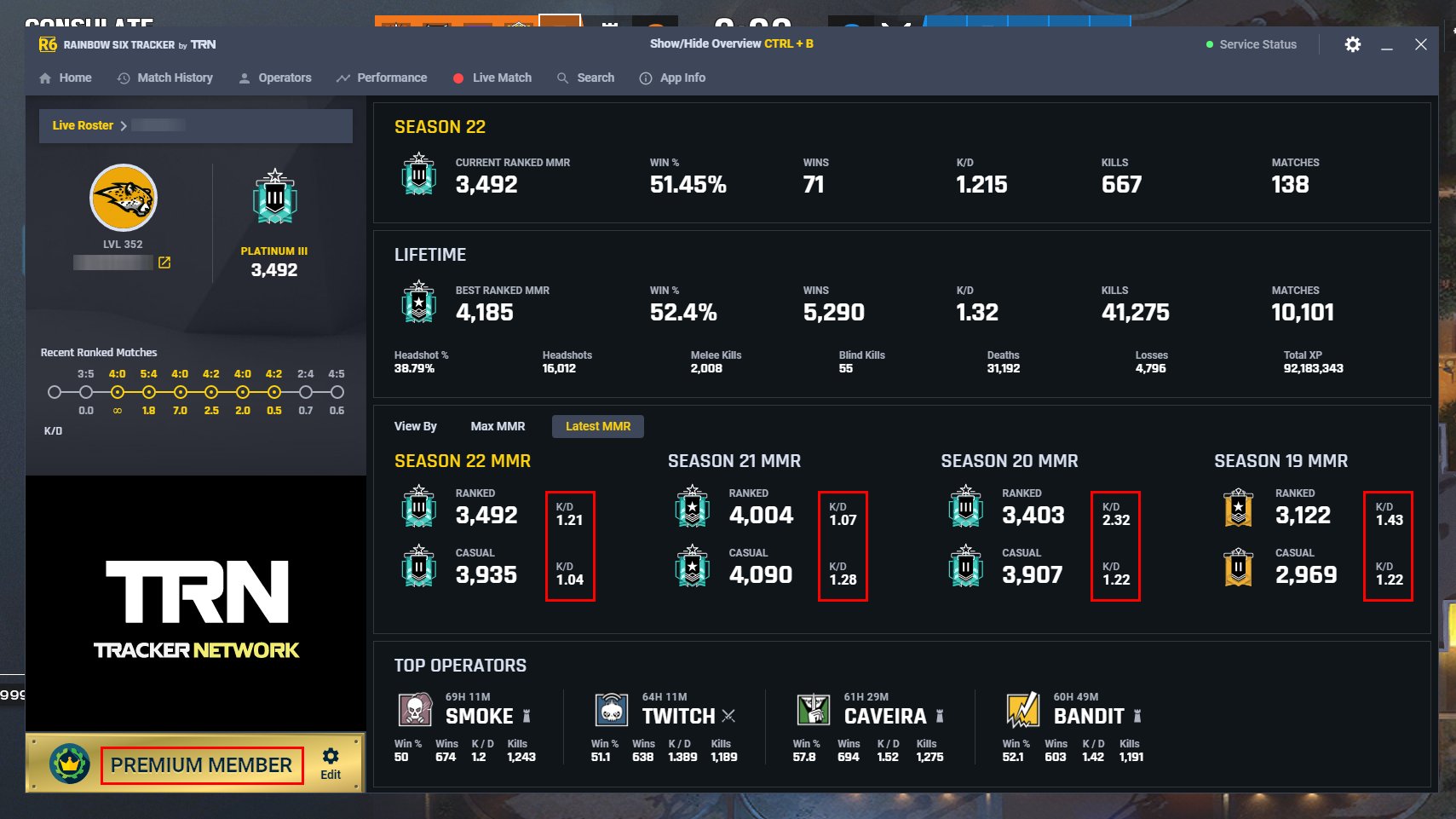Screen dimensions: 1456x819
Task: Click the TWITCH operator name
Action: pyautogui.click(x=679, y=716)
